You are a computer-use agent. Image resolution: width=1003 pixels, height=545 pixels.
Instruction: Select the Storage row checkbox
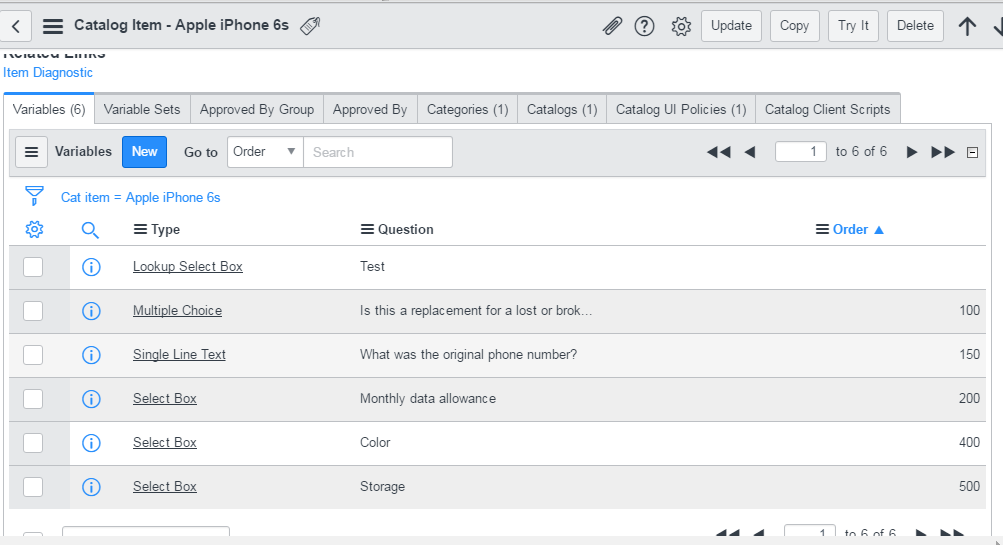tap(33, 487)
